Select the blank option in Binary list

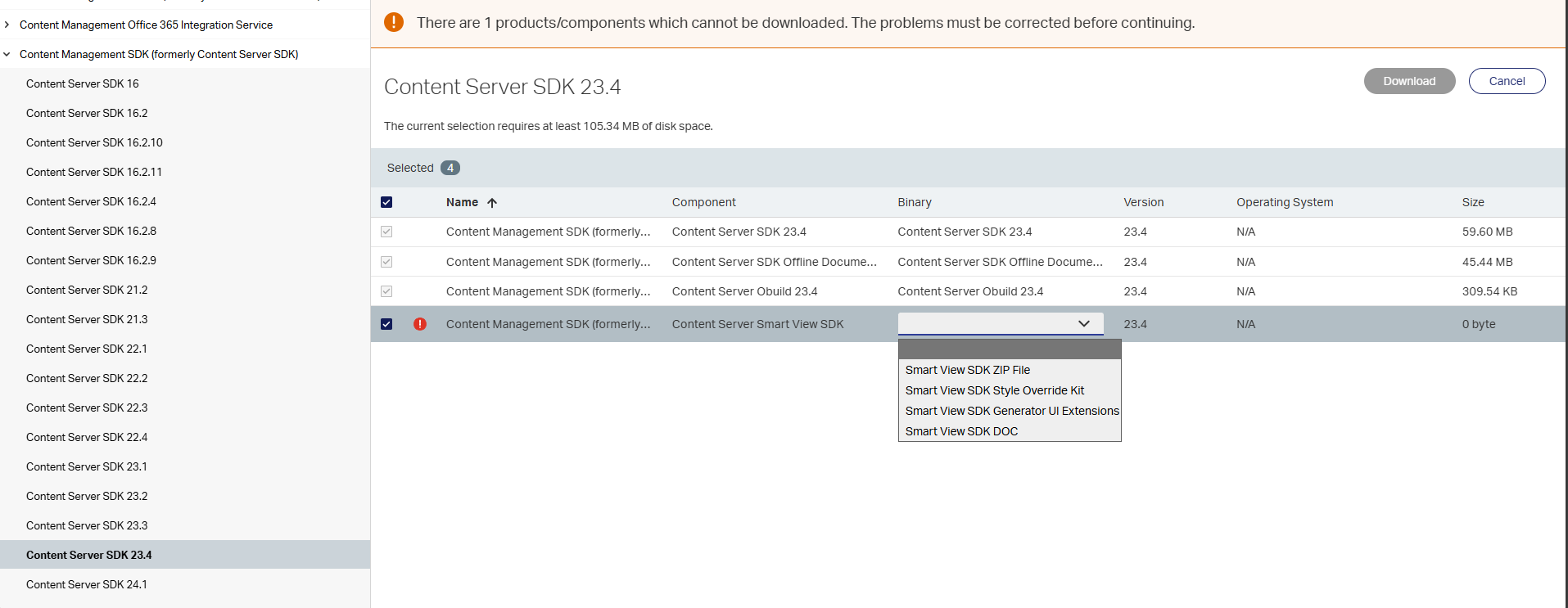coord(1010,349)
